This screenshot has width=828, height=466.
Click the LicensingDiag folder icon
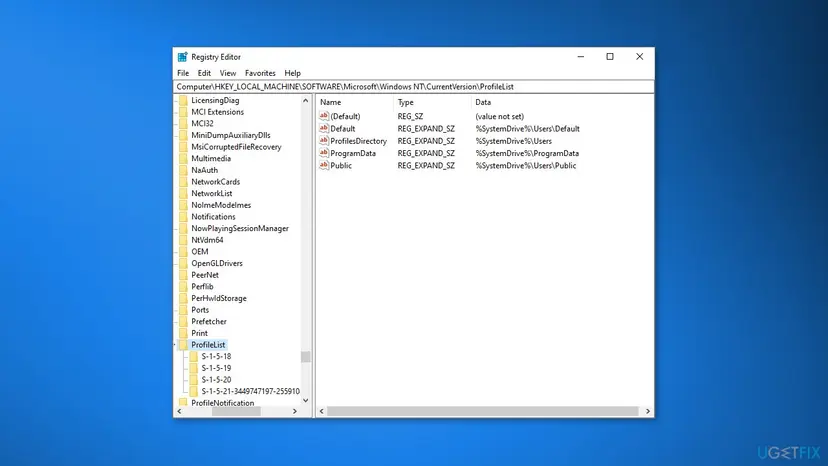[x=183, y=100]
